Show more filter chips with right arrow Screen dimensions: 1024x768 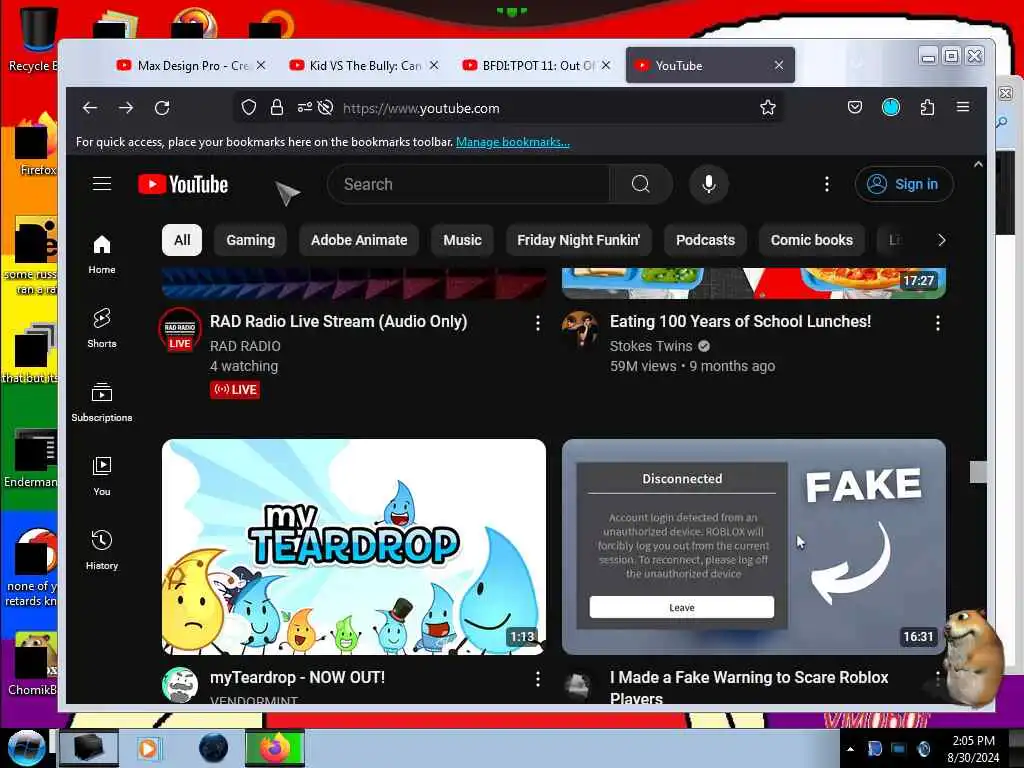(941, 240)
